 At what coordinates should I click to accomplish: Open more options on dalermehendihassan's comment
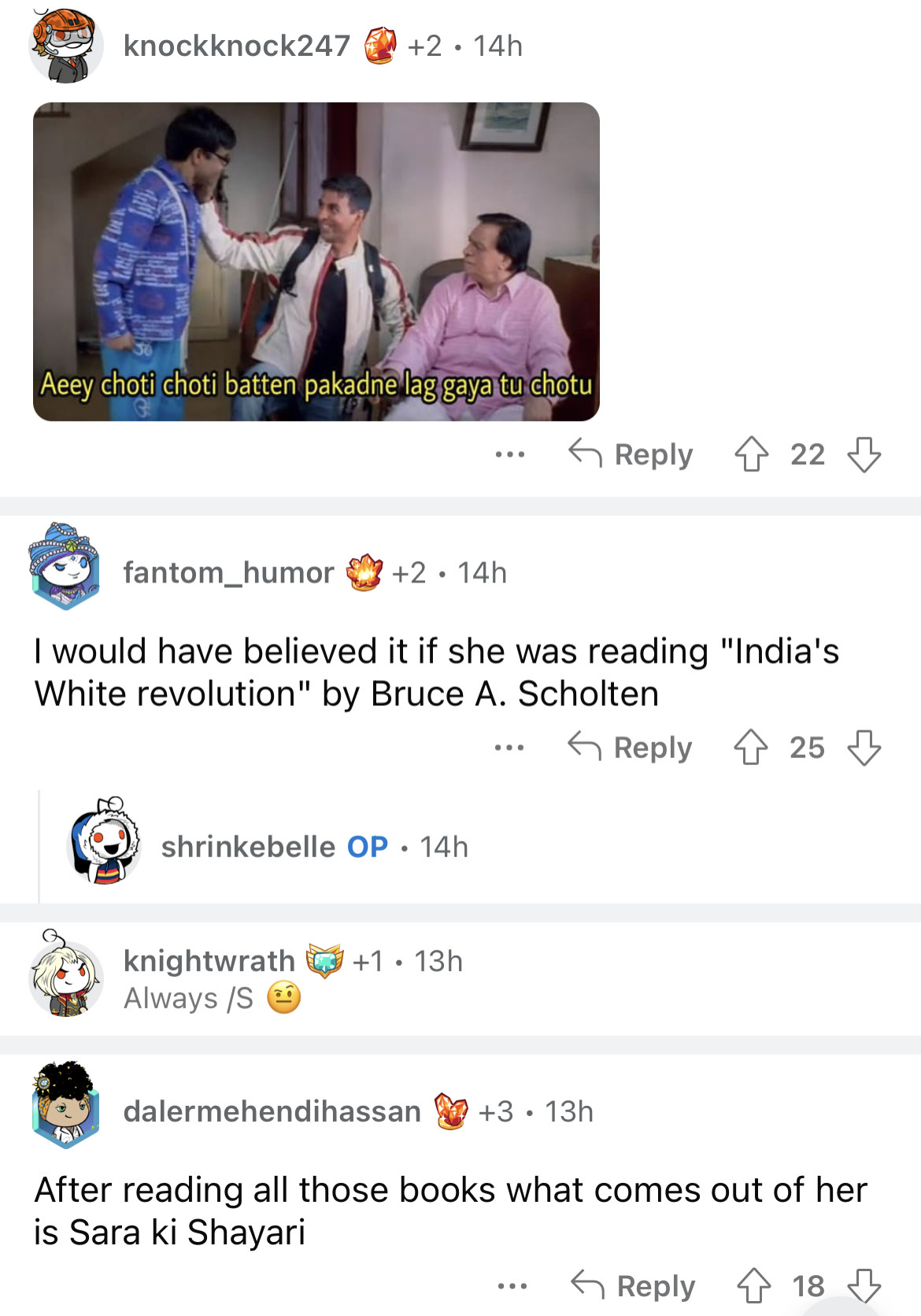tap(512, 1285)
